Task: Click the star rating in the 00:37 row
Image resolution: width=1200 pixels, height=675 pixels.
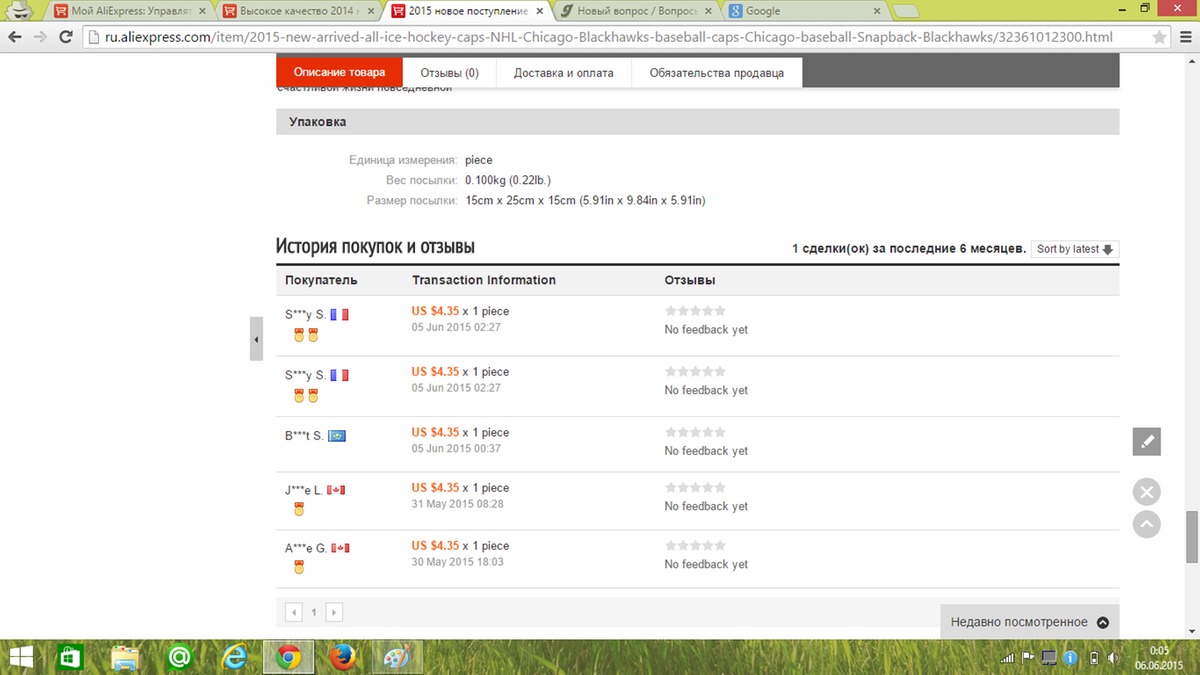Action: 695,433
